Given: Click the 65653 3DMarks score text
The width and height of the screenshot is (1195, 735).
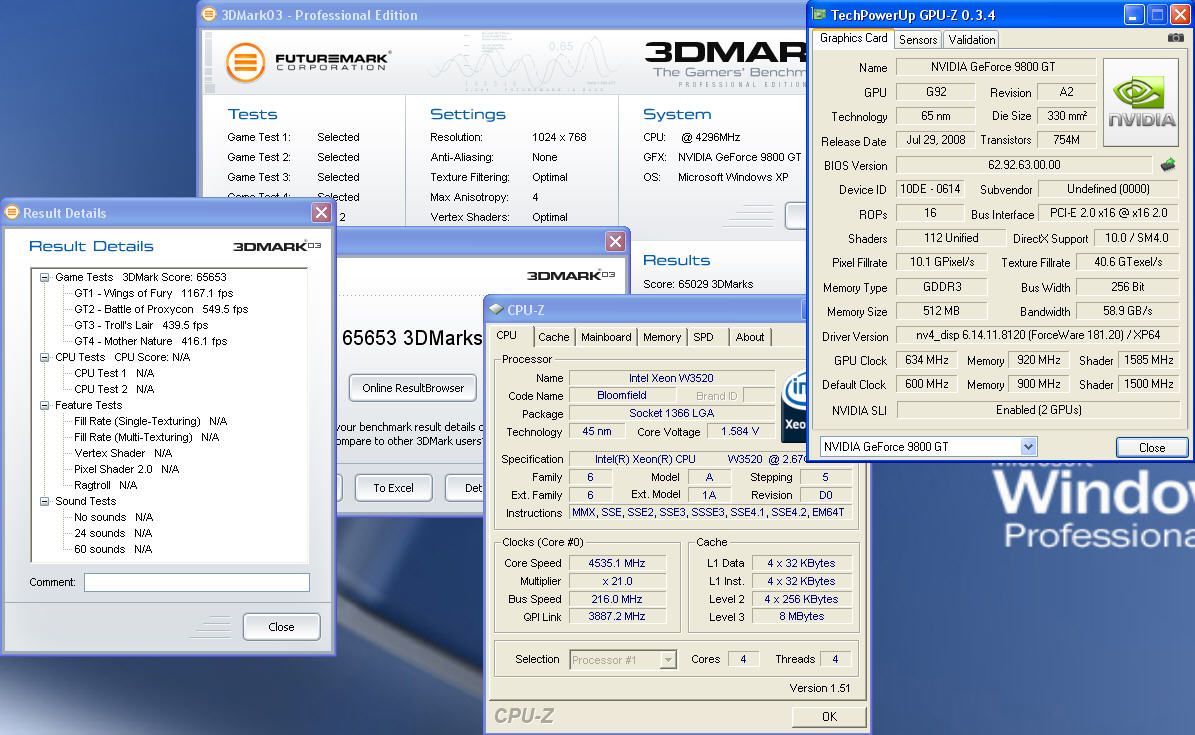Looking at the screenshot, I should [x=412, y=338].
